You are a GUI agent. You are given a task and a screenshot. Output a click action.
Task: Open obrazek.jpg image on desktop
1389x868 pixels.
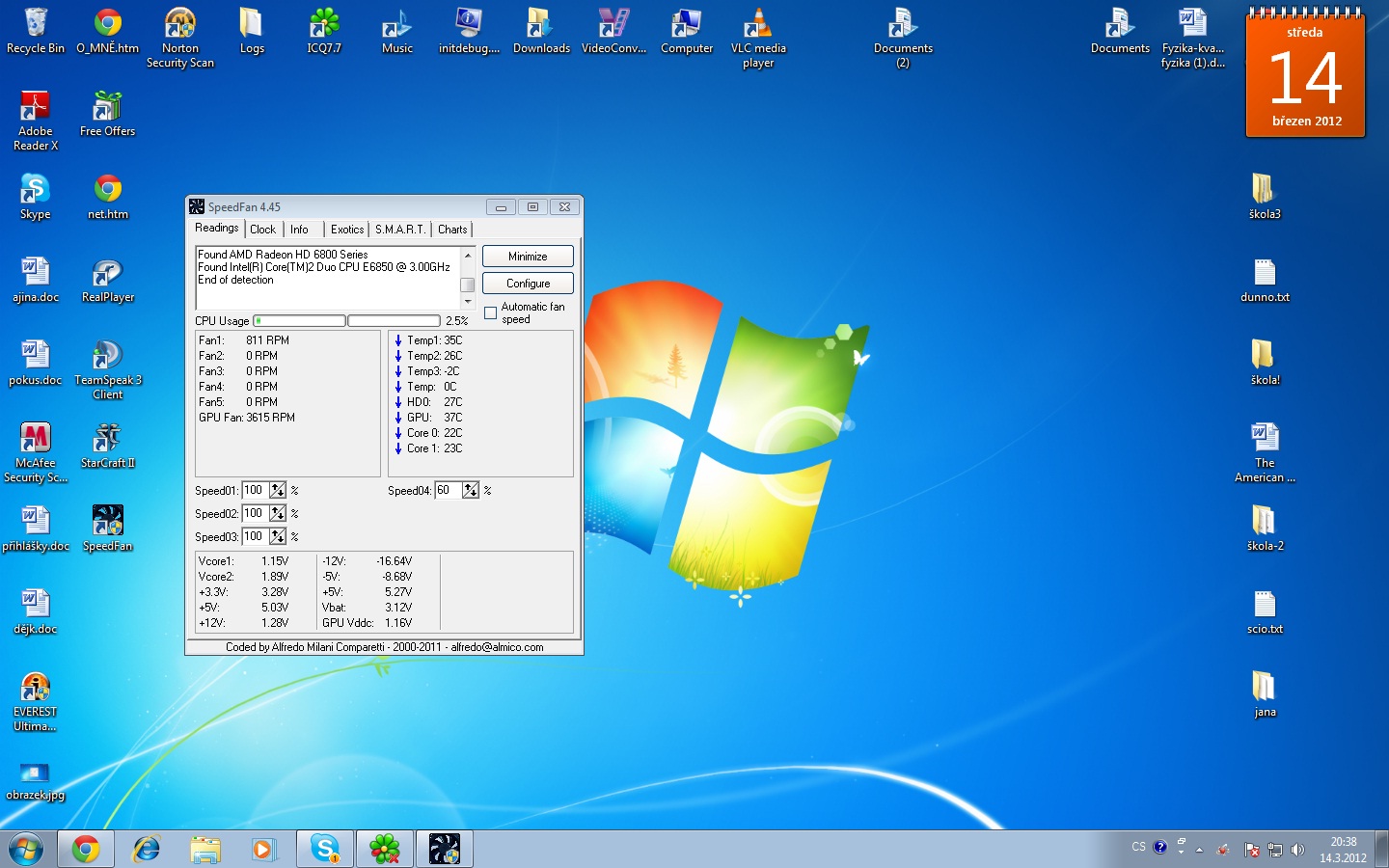36,779
